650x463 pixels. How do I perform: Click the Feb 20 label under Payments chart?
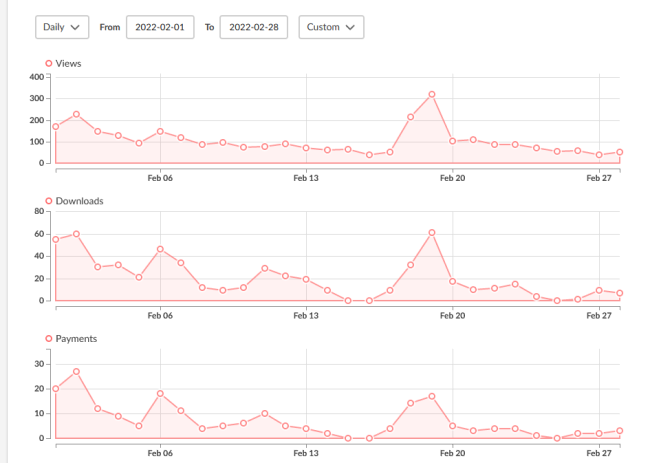(452, 453)
